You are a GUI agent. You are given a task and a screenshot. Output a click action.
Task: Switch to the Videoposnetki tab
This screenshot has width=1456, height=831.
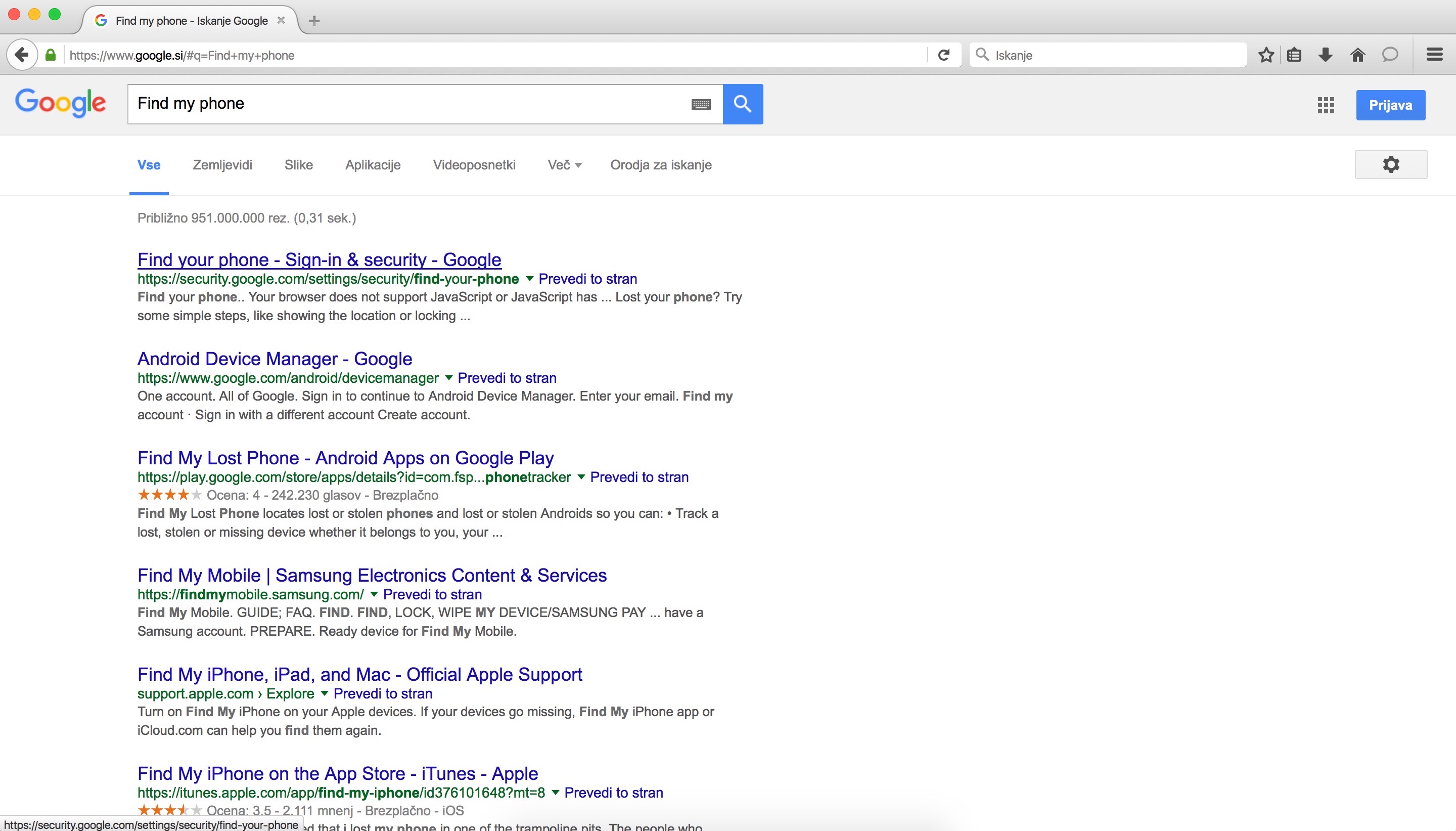tap(474, 165)
